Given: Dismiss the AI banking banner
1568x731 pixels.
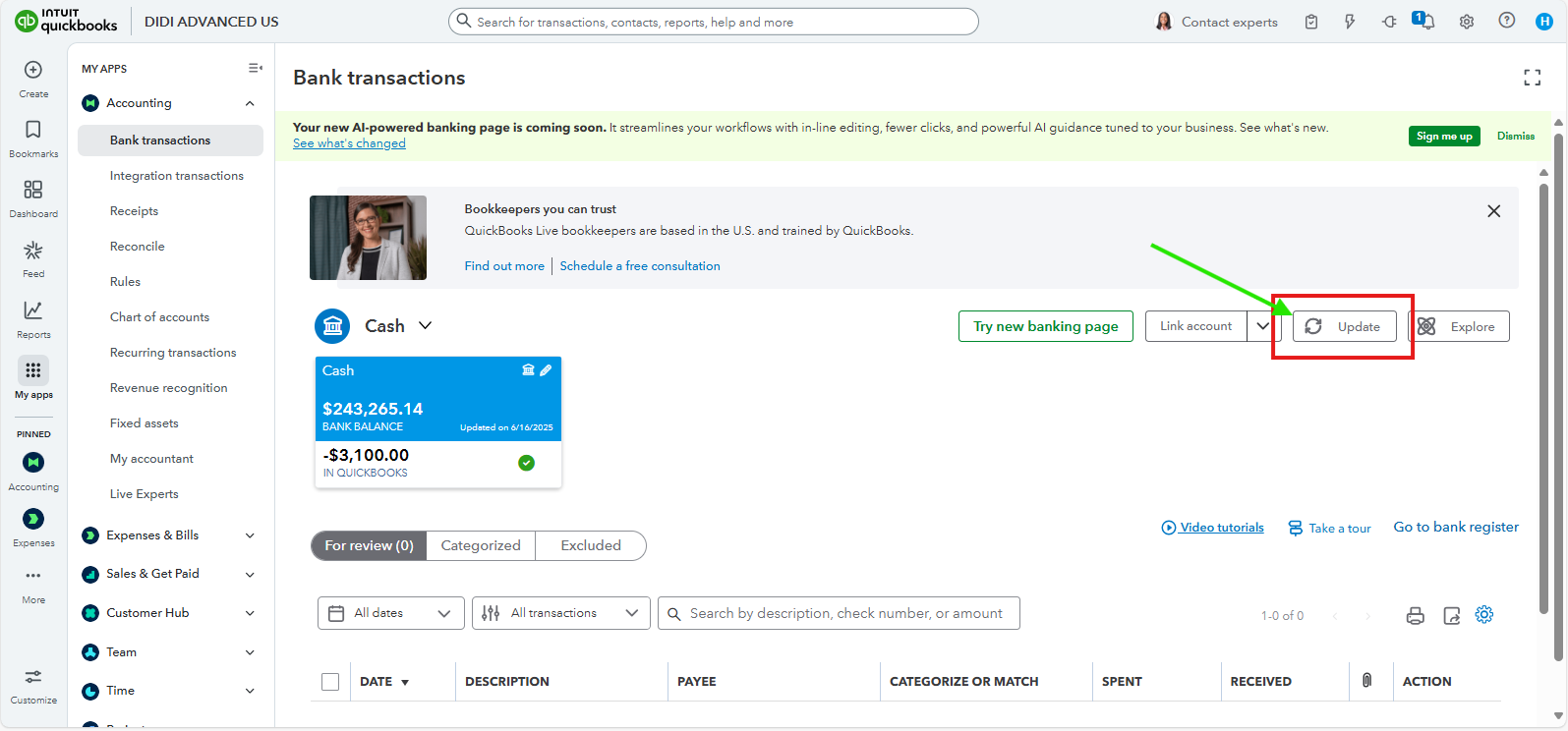Looking at the screenshot, I should (1516, 137).
